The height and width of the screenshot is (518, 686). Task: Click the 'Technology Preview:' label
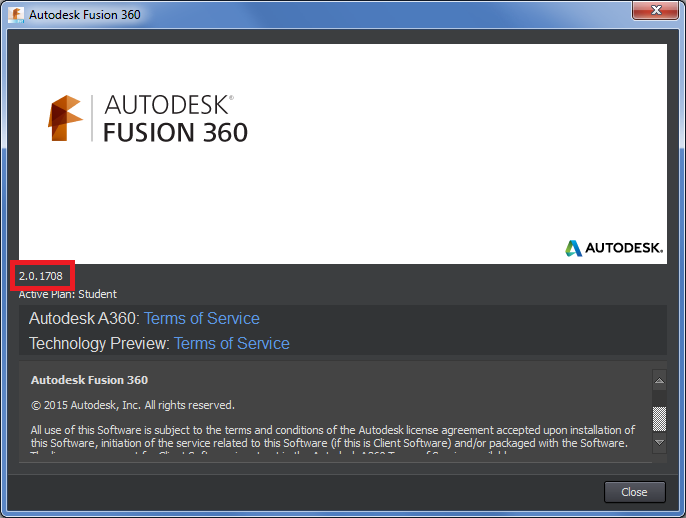pos(99,343)
